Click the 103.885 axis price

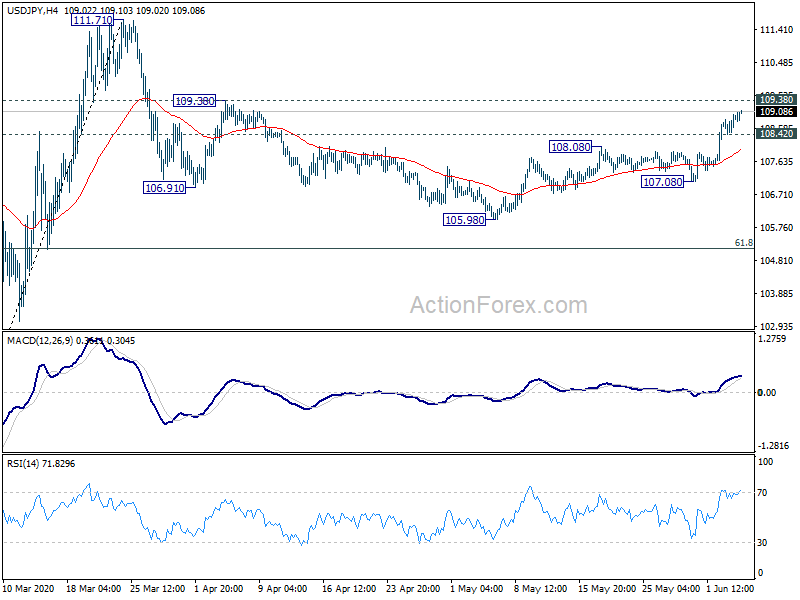[776, 294]
